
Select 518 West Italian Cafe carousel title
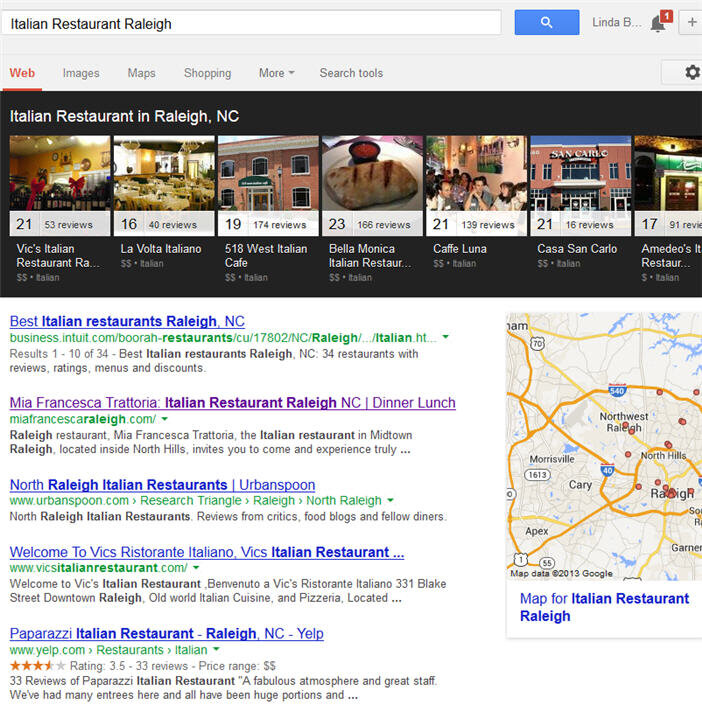(x=266, y=256)
